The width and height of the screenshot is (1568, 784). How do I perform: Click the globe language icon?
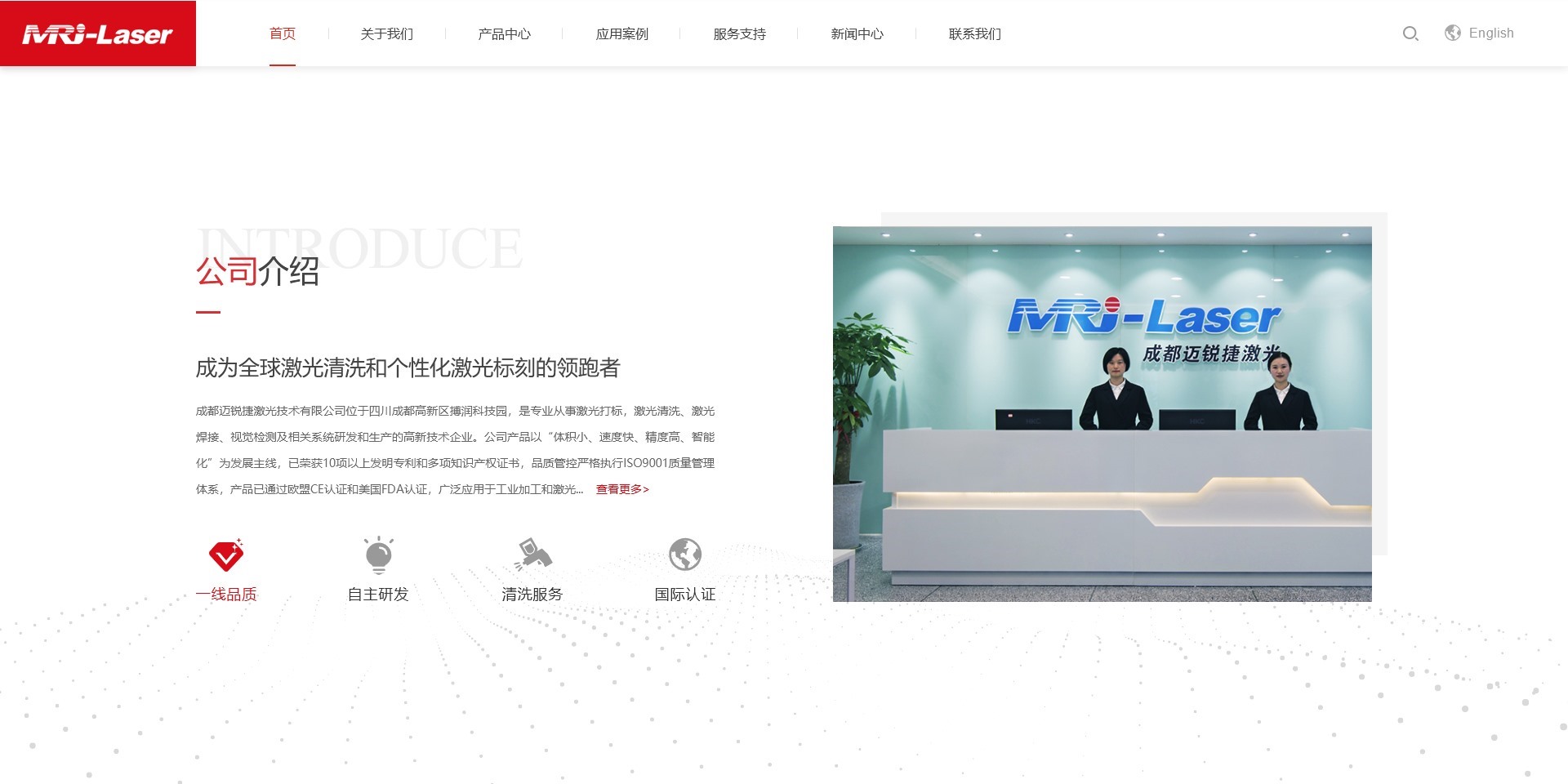(x=1452, y=33)
